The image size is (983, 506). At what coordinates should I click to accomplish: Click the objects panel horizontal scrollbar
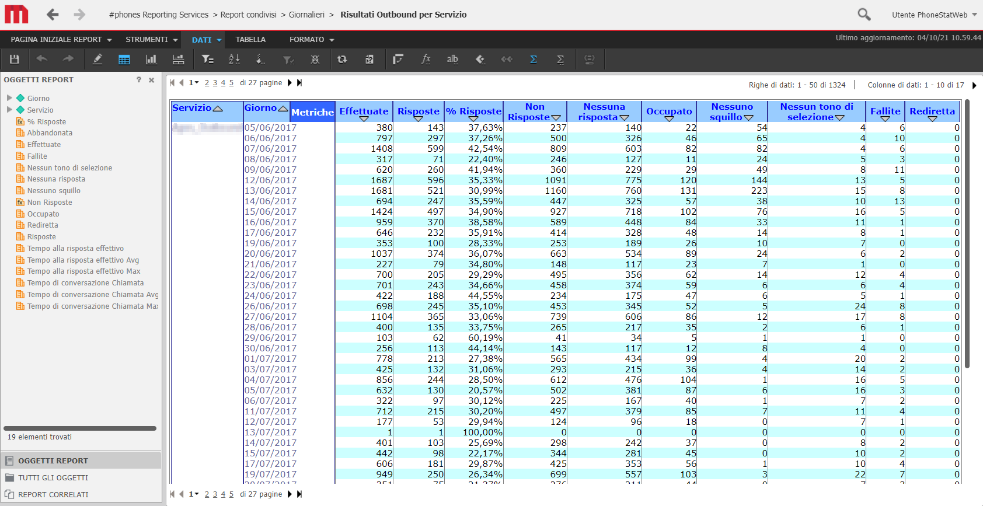(x=80, y=428)
